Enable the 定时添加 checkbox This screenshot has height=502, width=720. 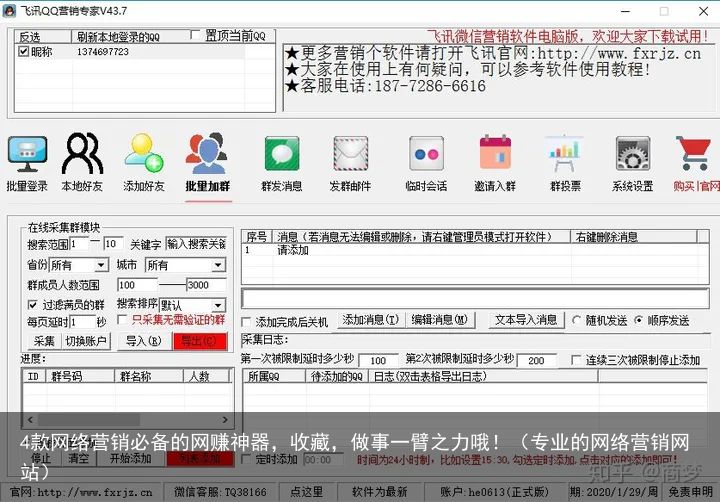point(246,459)
